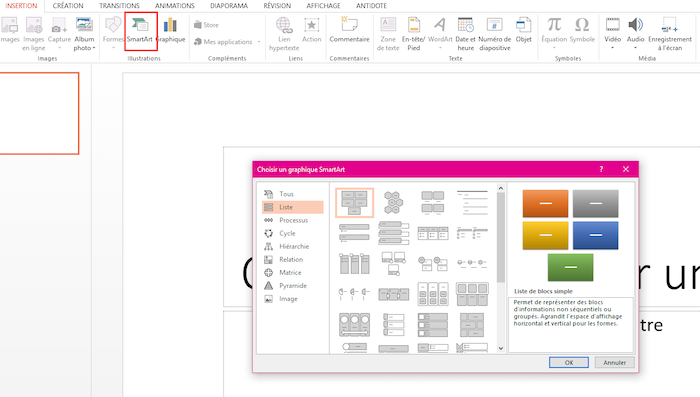Open the Audio dropdown arrow
The image size is (700, 397).
click(635, 48)
